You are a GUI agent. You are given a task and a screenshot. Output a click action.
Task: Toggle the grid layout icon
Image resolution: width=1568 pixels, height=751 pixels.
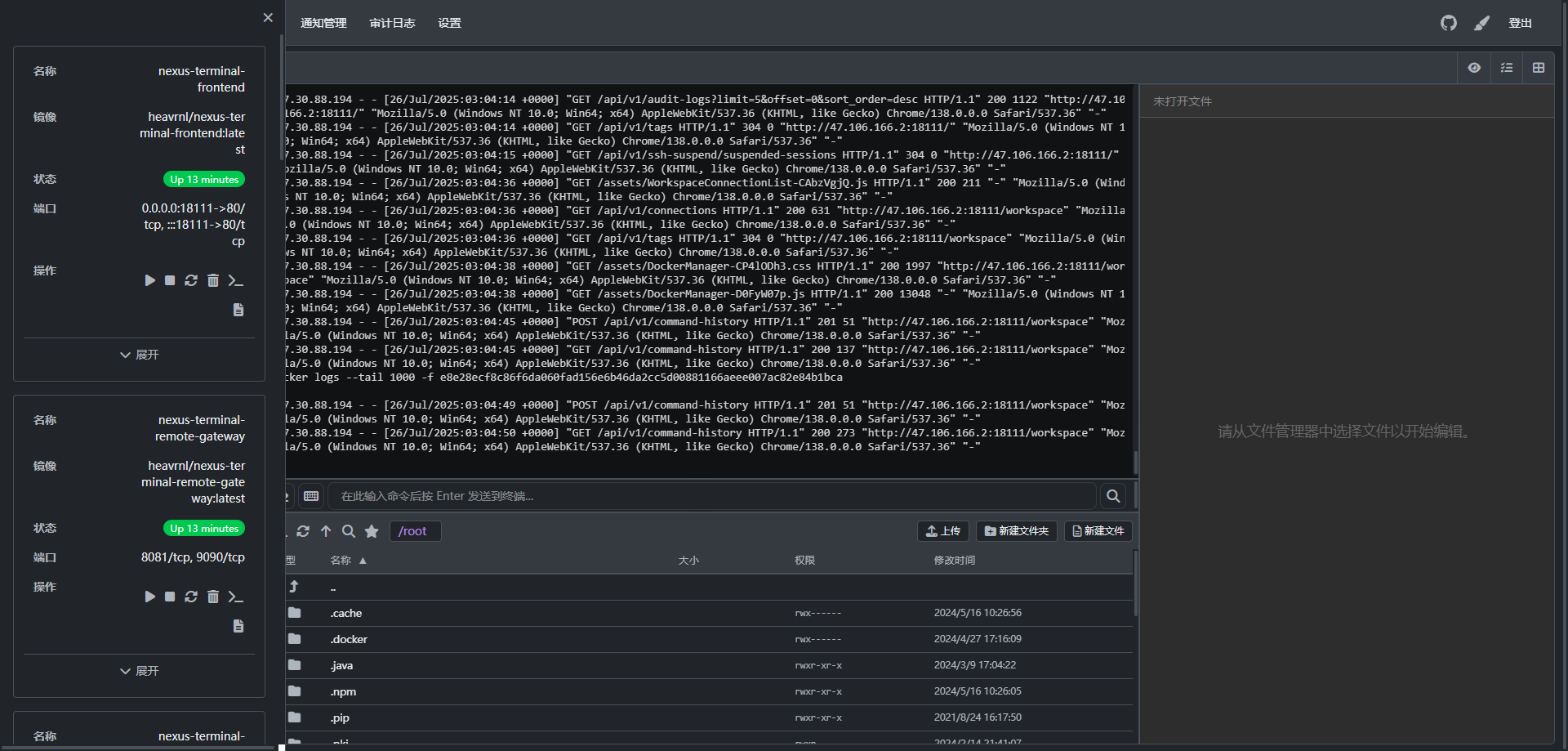point(1539,68)
